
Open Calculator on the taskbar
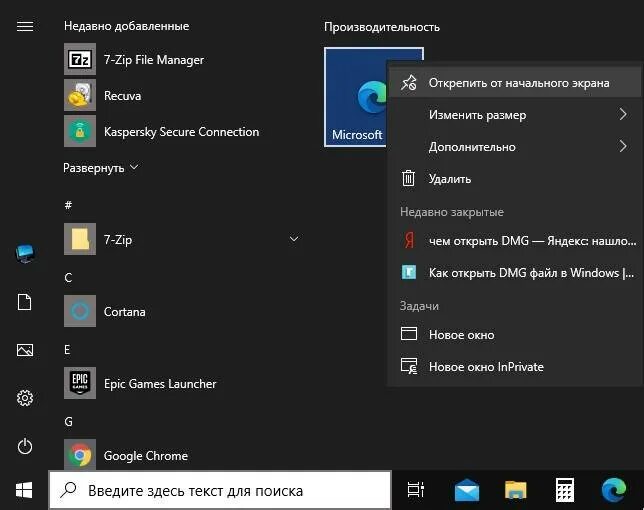[565, 490]
